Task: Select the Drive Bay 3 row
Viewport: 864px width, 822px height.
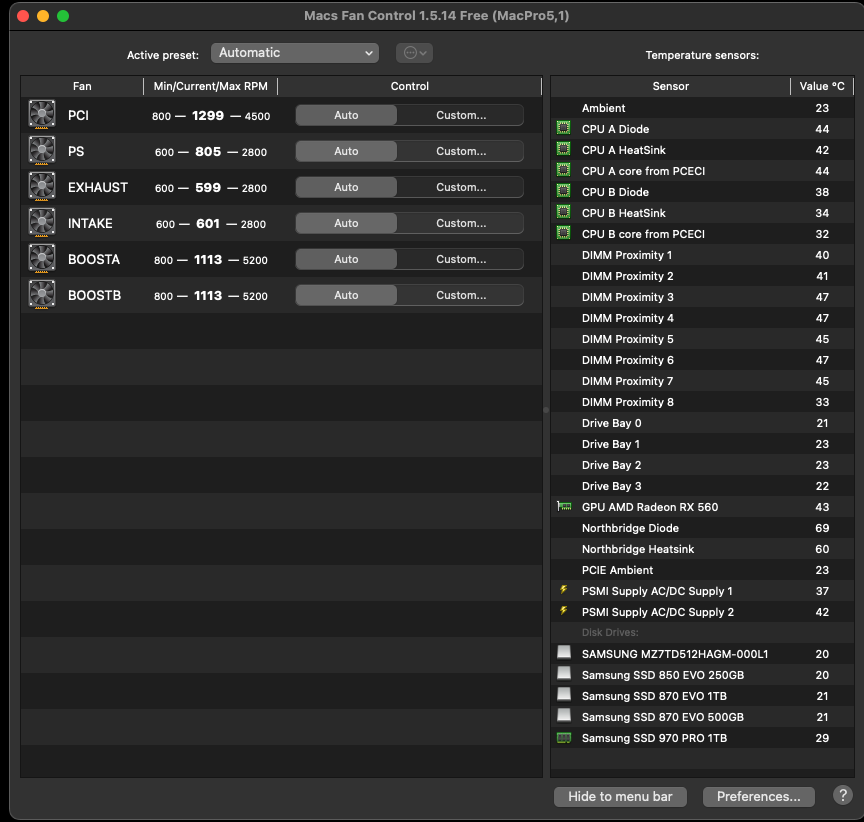Action: coord(702,486)
